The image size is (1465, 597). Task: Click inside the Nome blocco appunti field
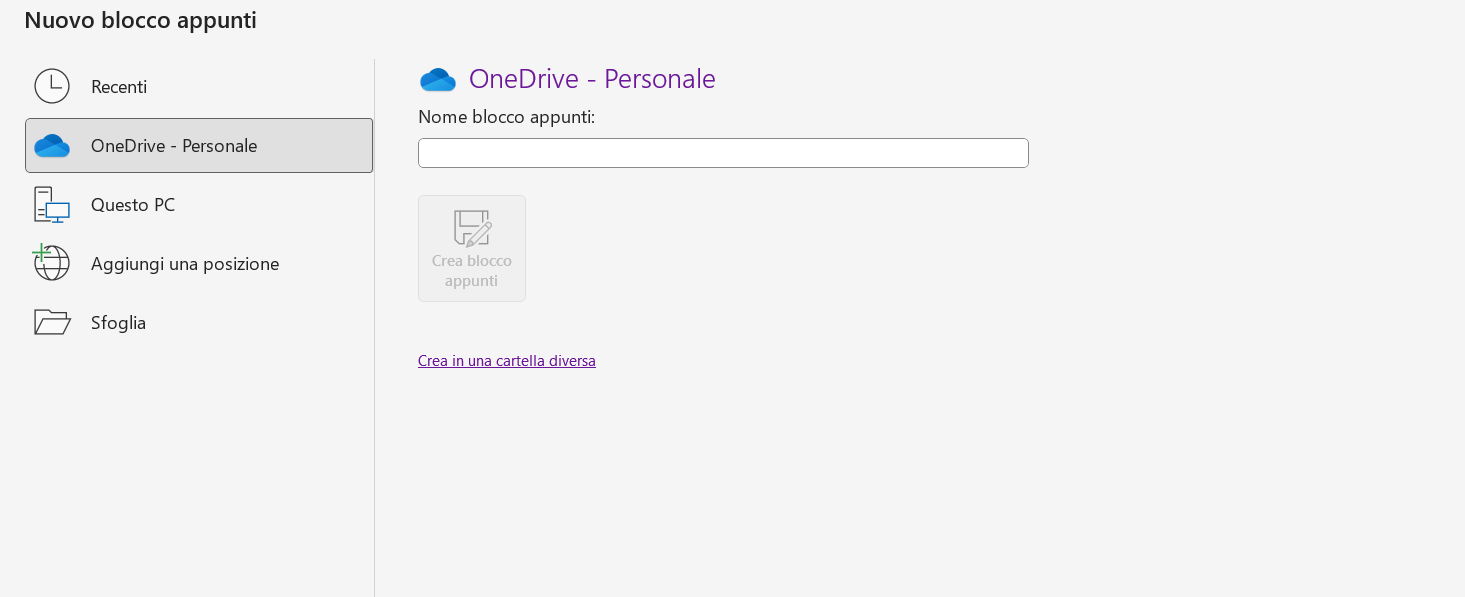723,153
